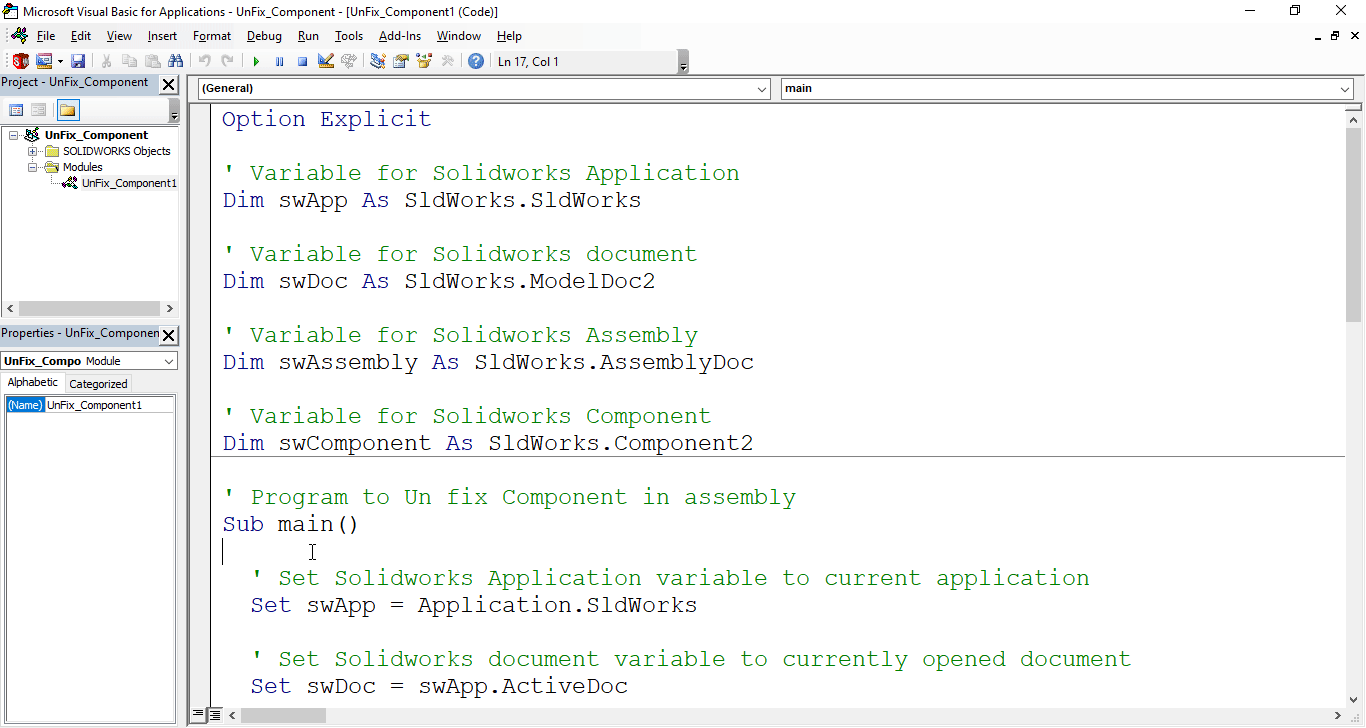Run the macro with the Run Sub button

pos(256,61)
